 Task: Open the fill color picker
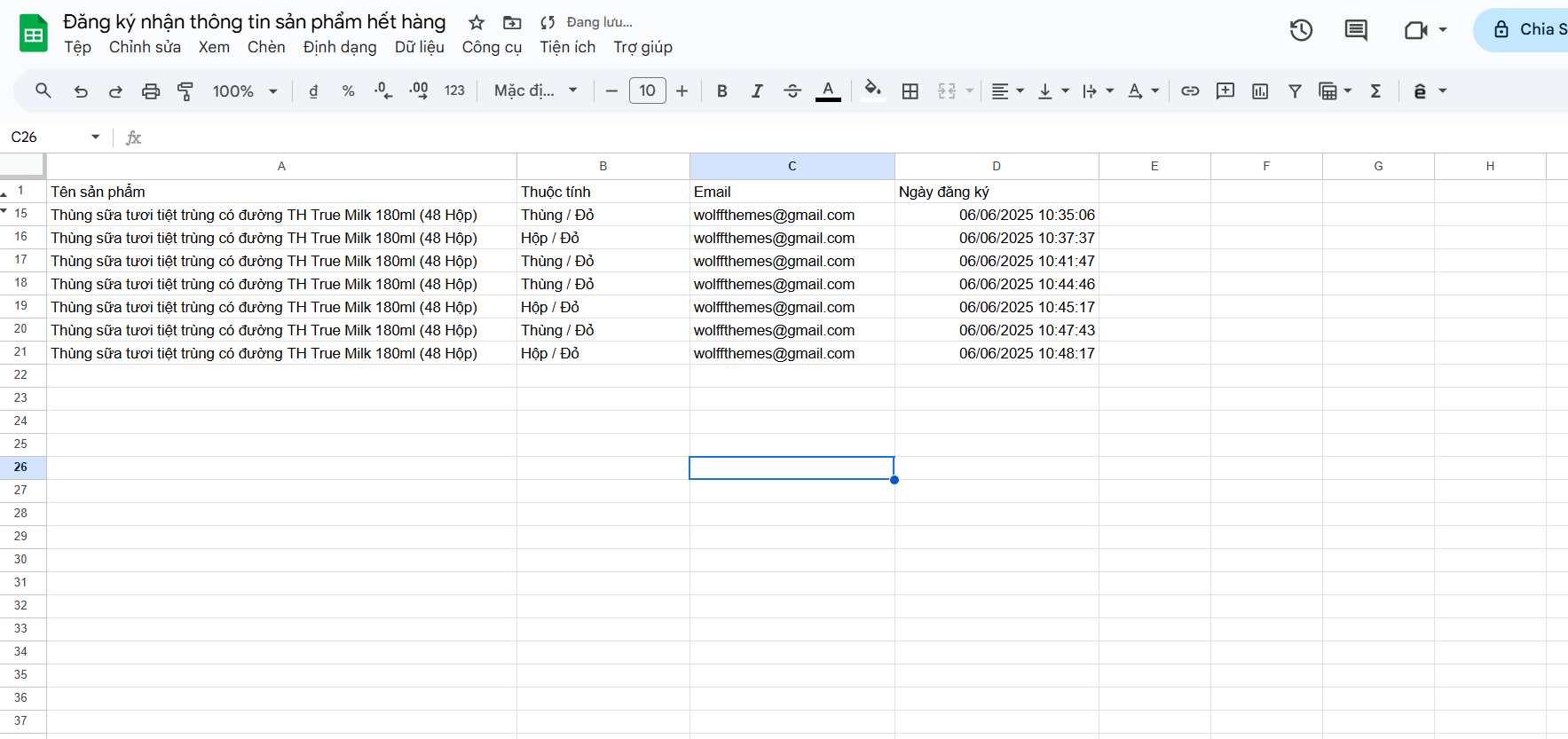pyautogui.click(x=873, y=90)
